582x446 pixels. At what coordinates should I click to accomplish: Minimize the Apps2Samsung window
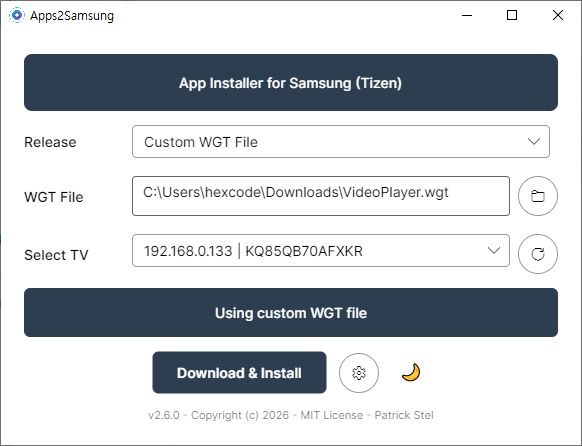467,15
